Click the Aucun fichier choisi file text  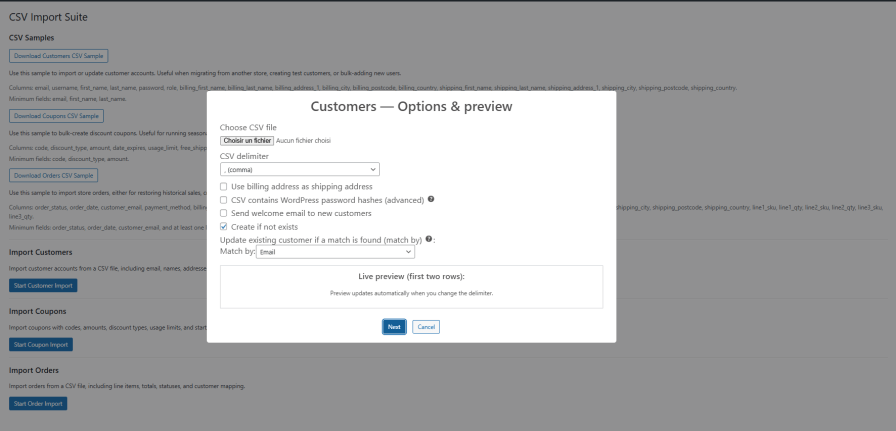pyautogui.click(x=303, y=141)
